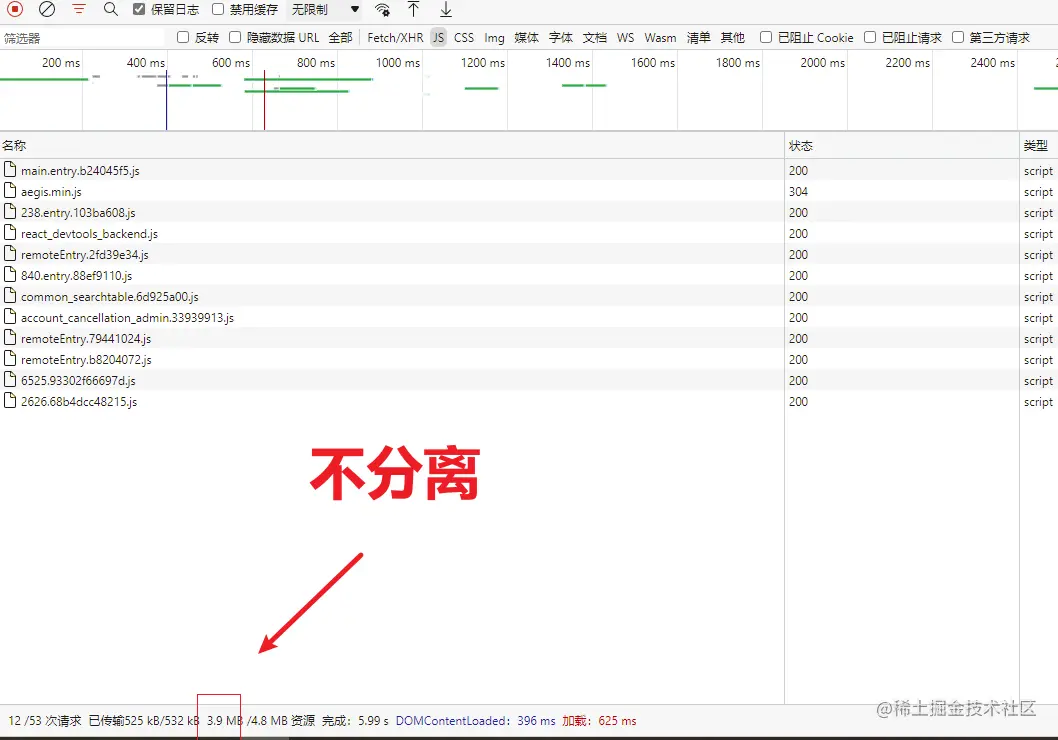Select the 全部 filter type

(x=341, y=38)
